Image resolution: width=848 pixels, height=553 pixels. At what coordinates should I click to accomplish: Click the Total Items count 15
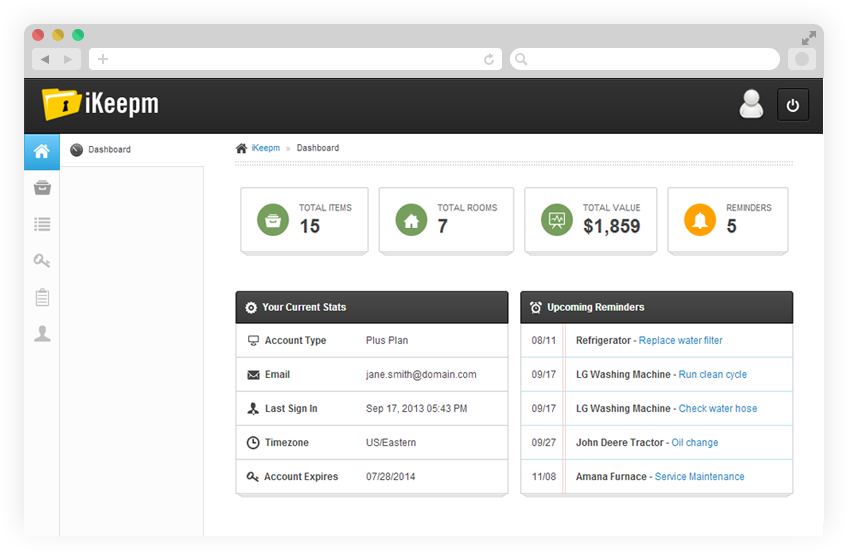[x=310, y=226]
